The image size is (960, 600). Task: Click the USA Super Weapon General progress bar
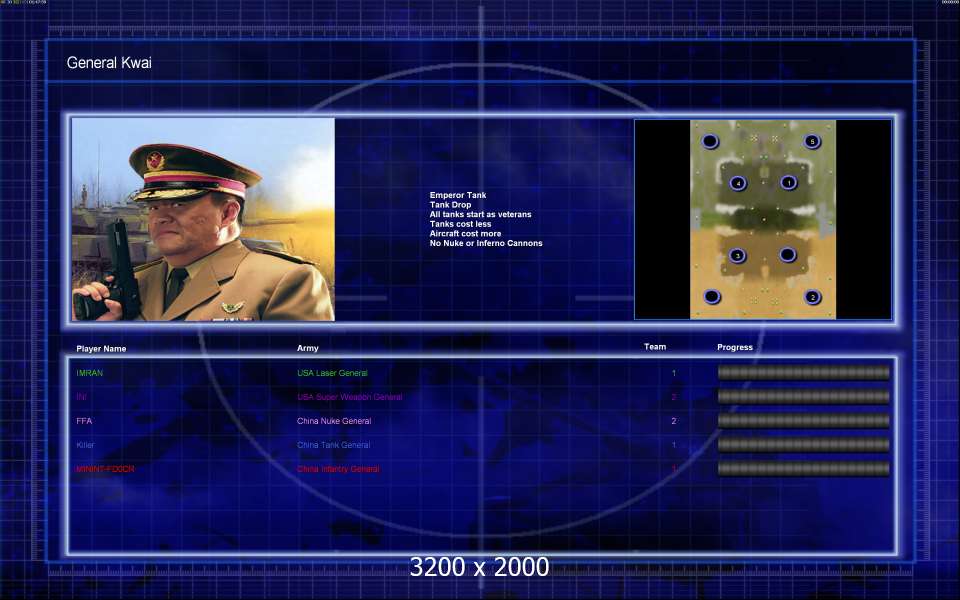point(803,397)
